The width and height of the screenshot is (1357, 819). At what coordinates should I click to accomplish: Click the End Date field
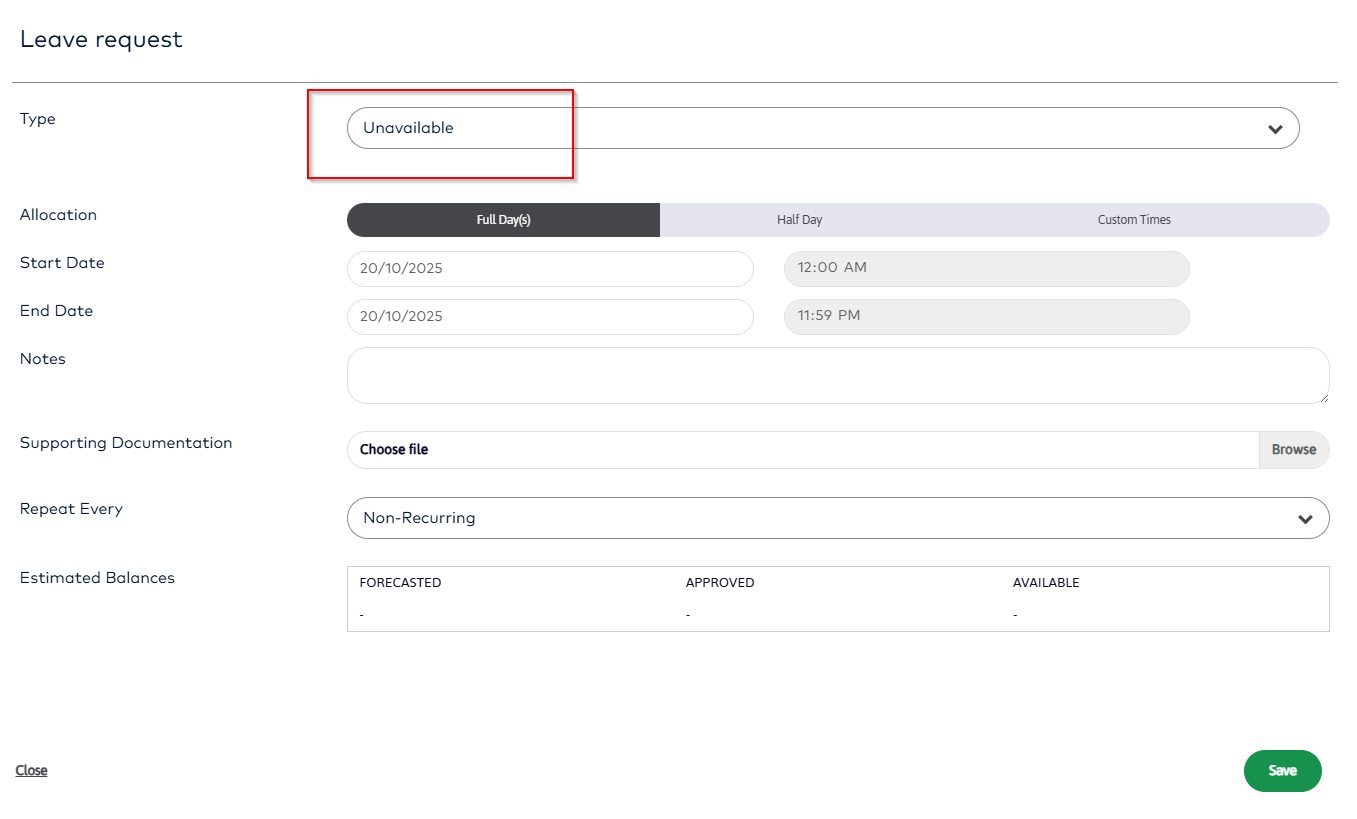(549, 317)
